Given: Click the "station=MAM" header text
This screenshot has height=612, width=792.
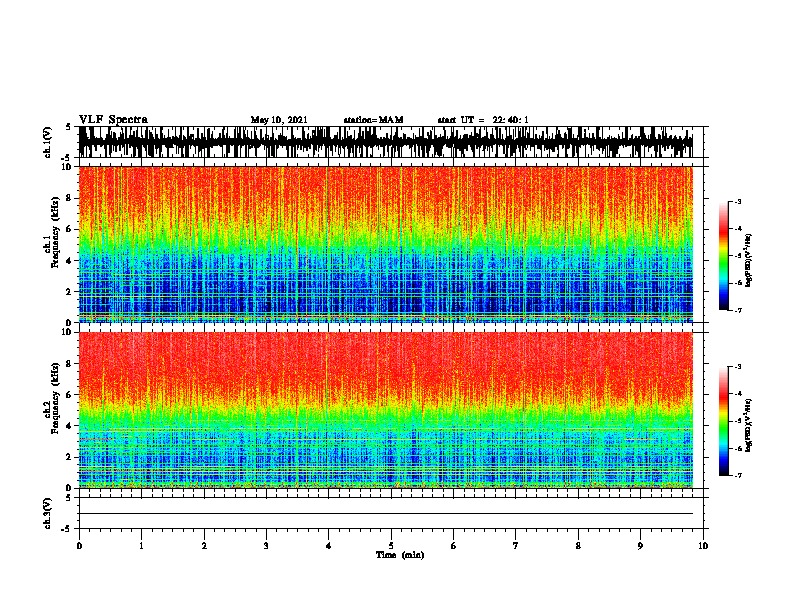Looking at the screenshot, I should 374,120.
